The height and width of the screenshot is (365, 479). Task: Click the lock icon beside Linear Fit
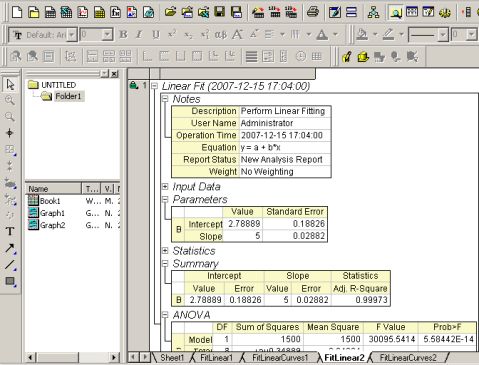pyautogui.click(x=134, y=85)
